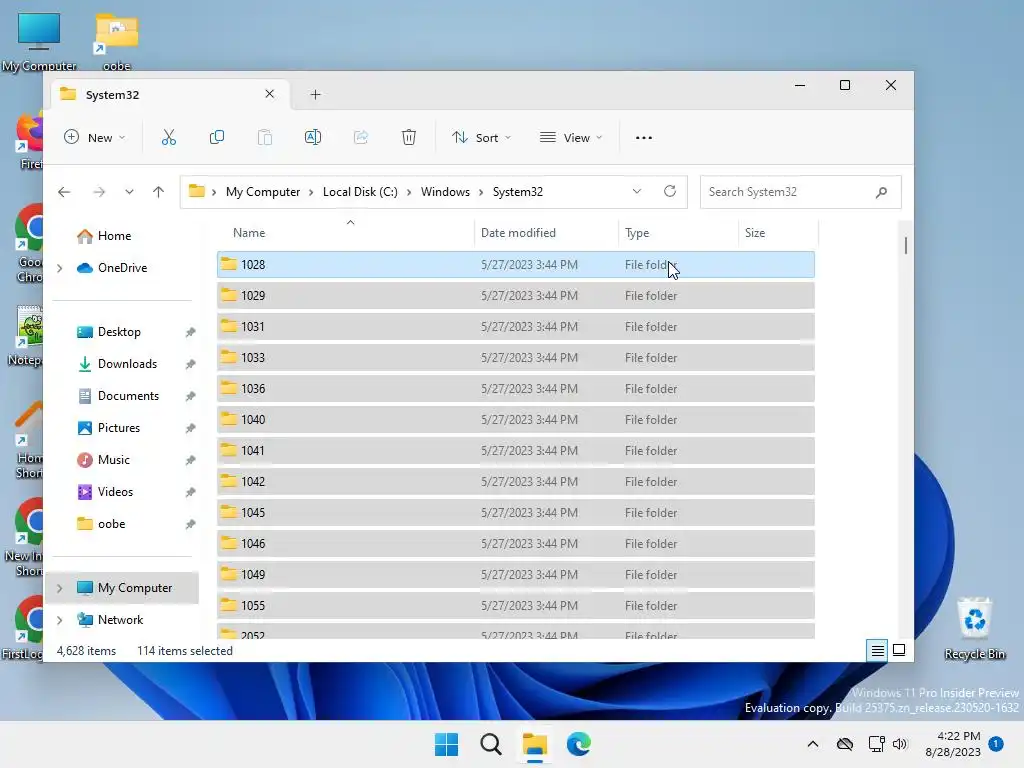Go forward with the right arrow
This screenshot has width=1024, height=768.
tap(99, 192)
